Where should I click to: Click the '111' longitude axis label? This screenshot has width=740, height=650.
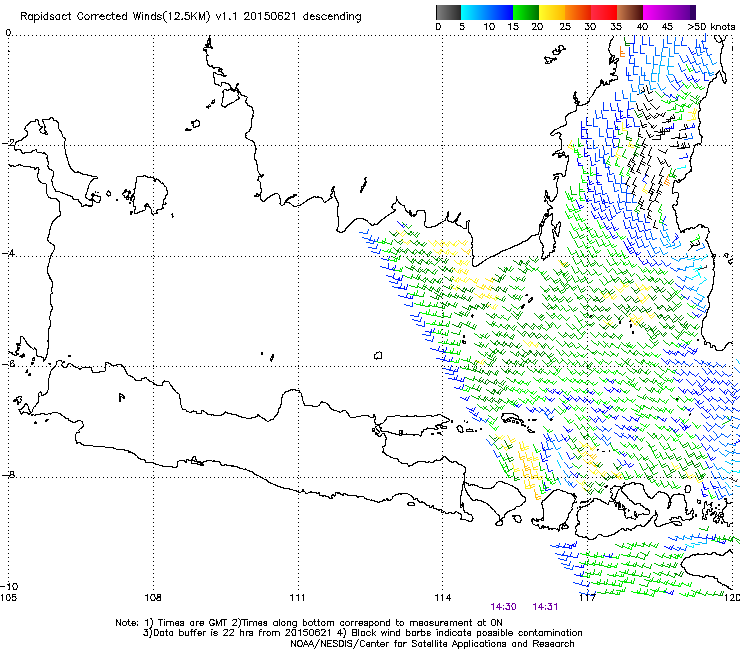click(297, 598)
